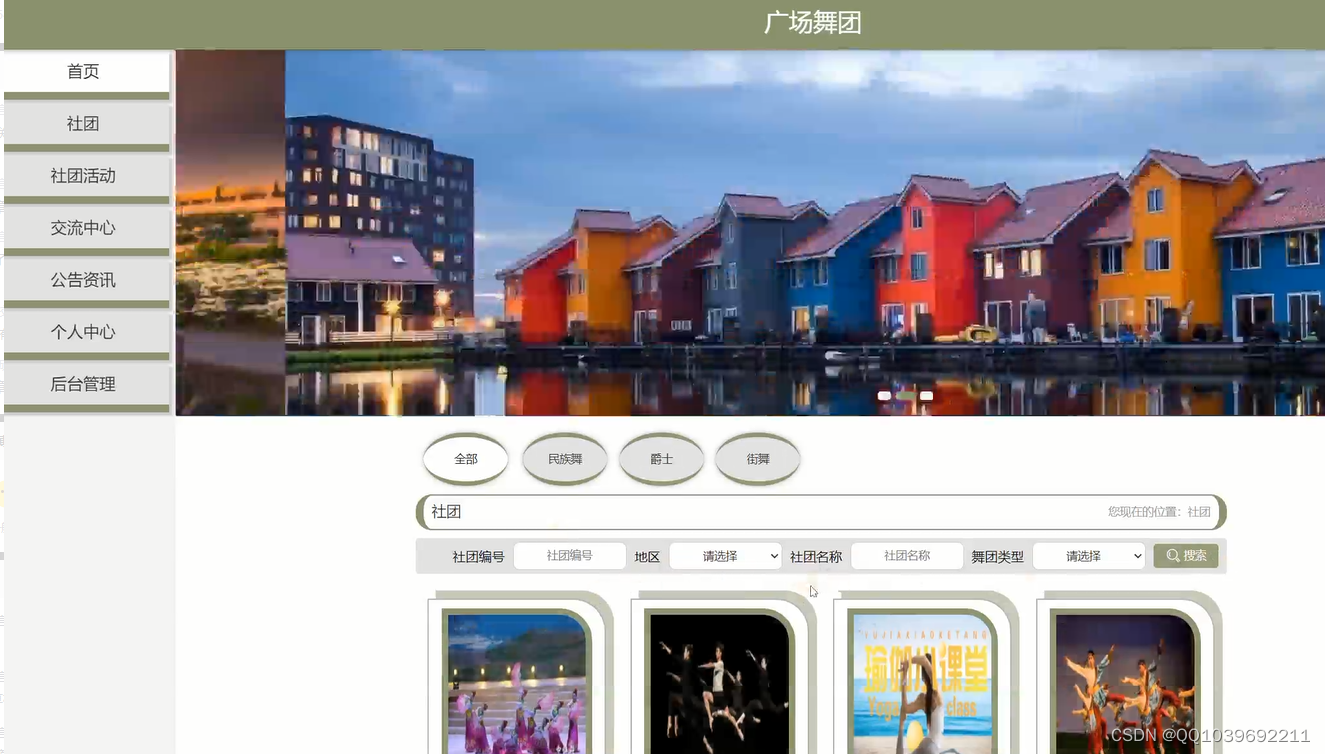Open the 地区 dropdown
This screenshot has height=754, width=1325.
click(x=725, y=556)
